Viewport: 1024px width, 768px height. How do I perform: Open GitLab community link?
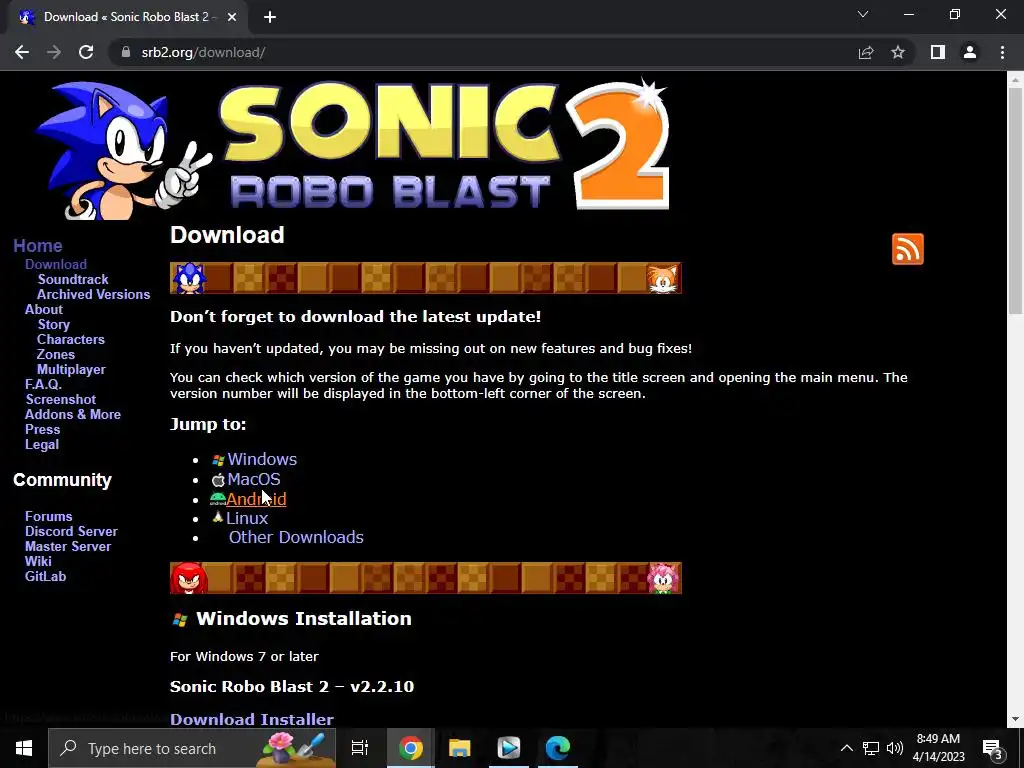pos(45,576)
